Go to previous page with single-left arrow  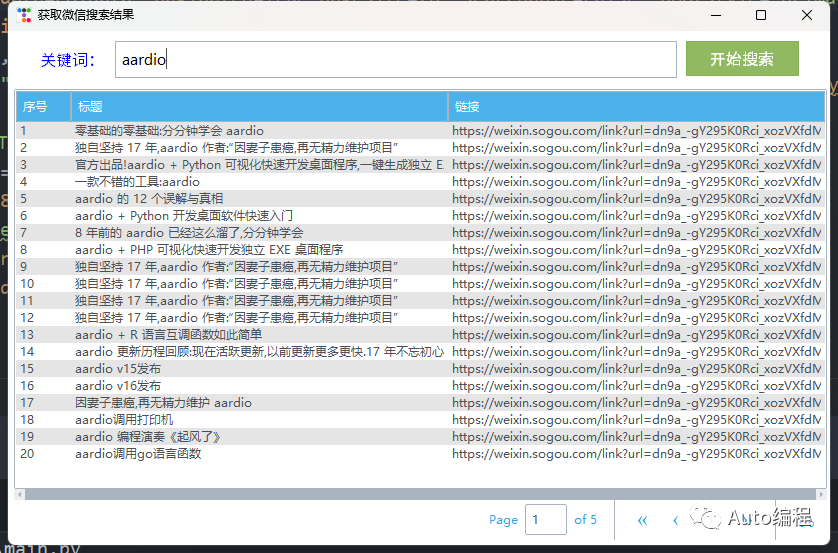[676, 520]
